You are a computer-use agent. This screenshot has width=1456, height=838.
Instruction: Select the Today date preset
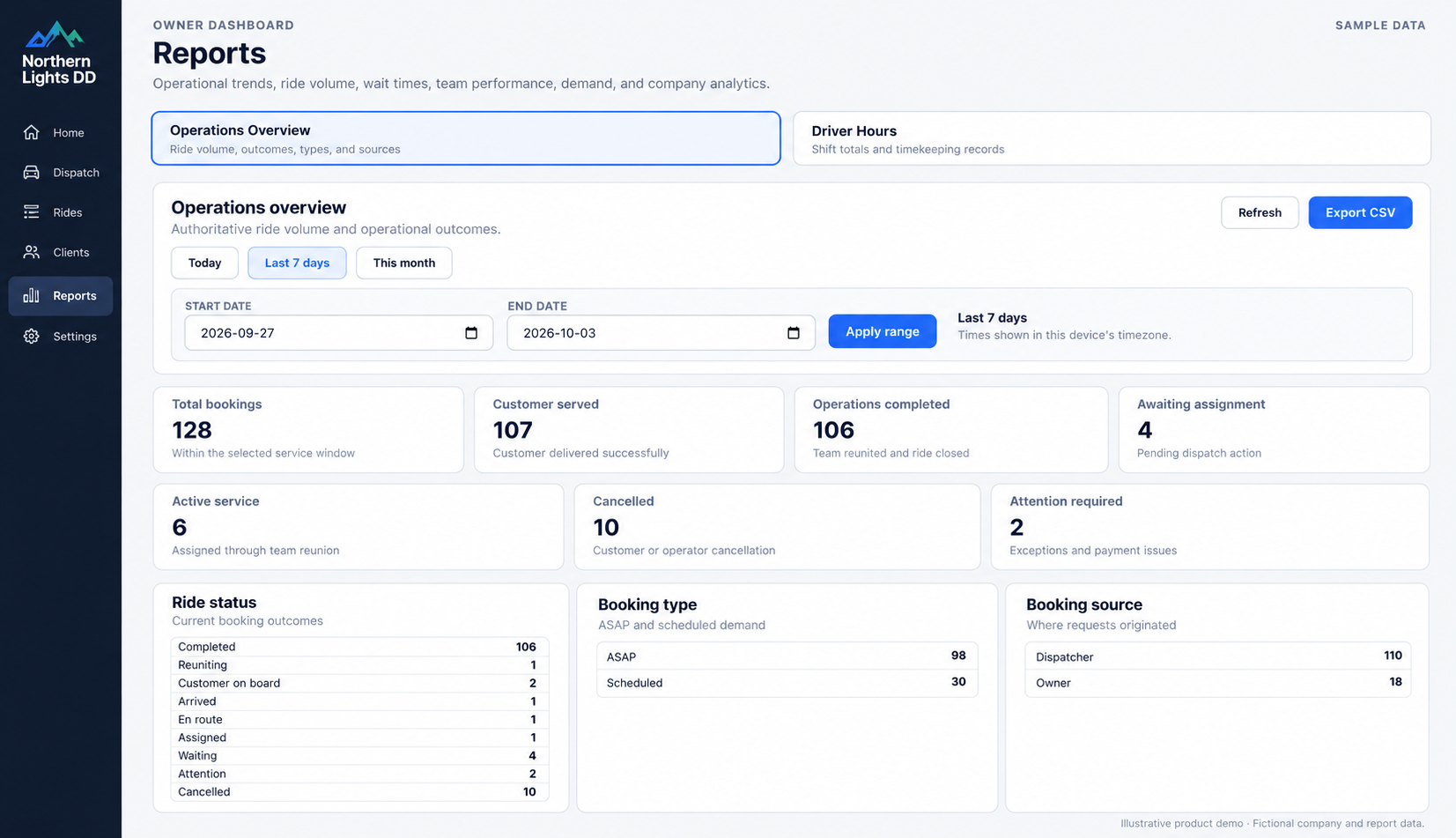[204, 263]
